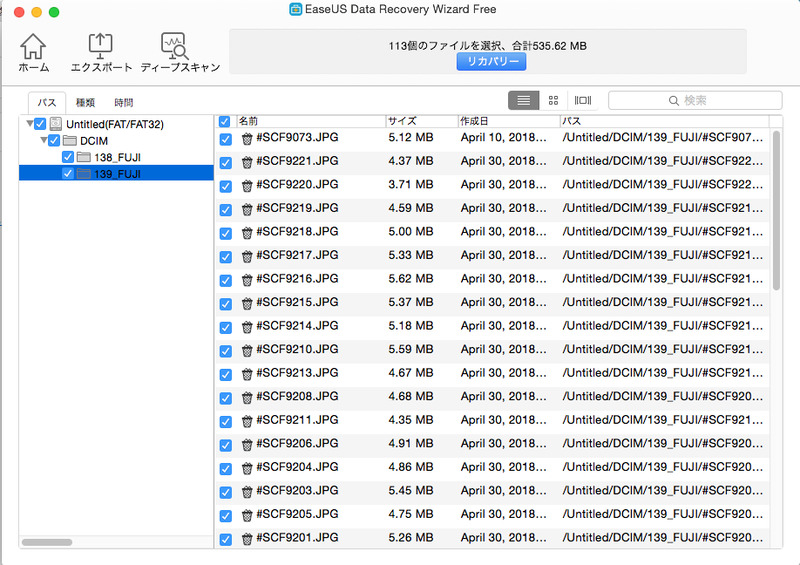Sort by 作成日 column header
Viewport: 800px width, 565px height.
point(509,121)
